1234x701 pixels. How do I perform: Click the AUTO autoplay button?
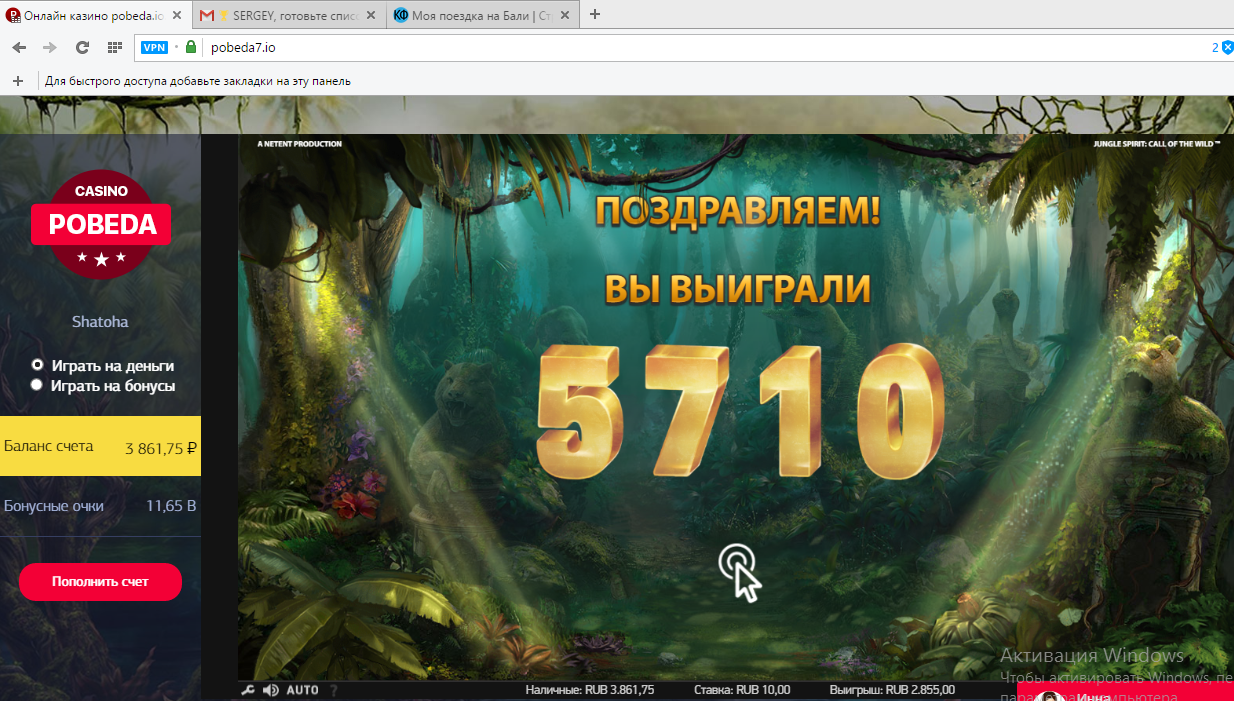click(x=302, y=690)
